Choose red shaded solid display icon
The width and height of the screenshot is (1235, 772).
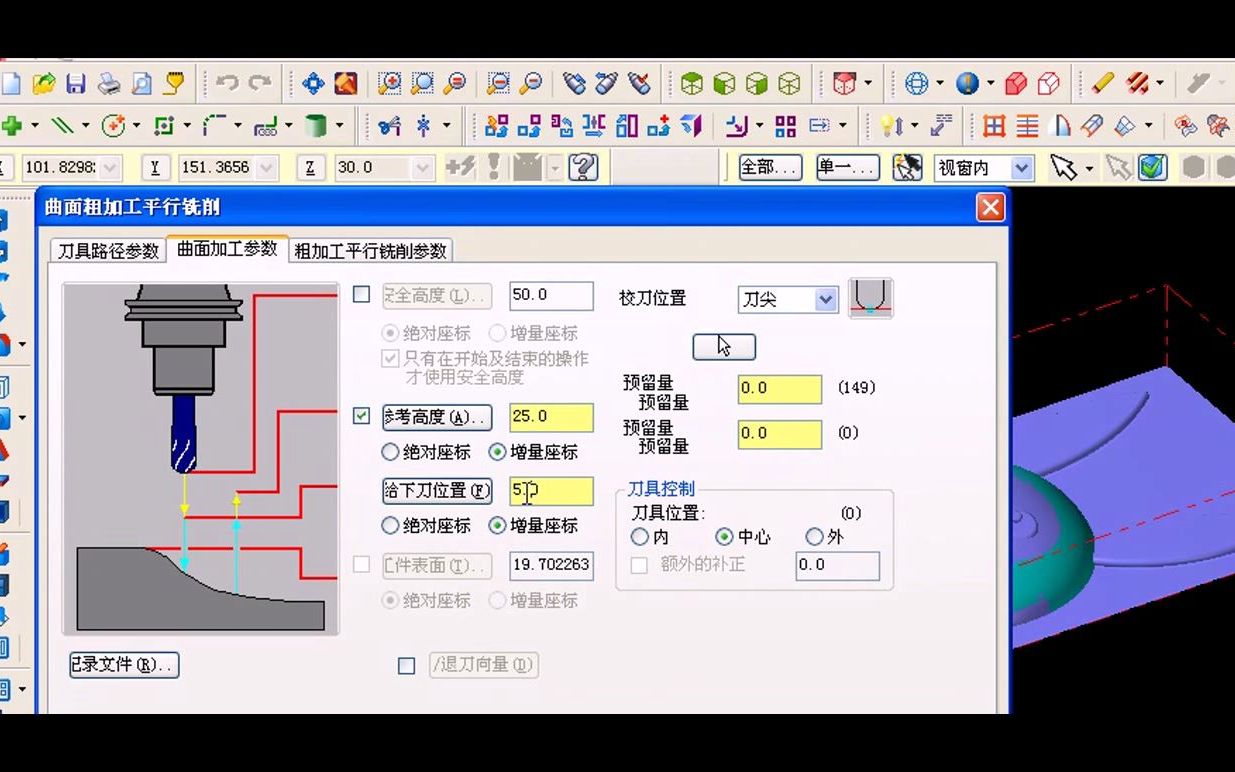tap(1016, 84)
